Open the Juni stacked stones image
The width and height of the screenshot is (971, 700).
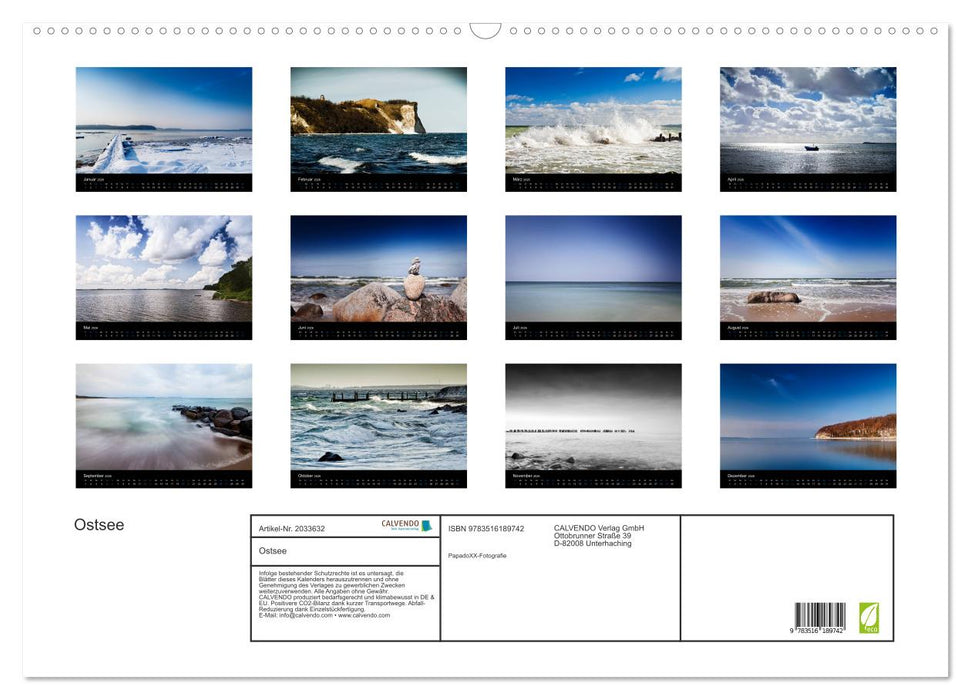378,277
